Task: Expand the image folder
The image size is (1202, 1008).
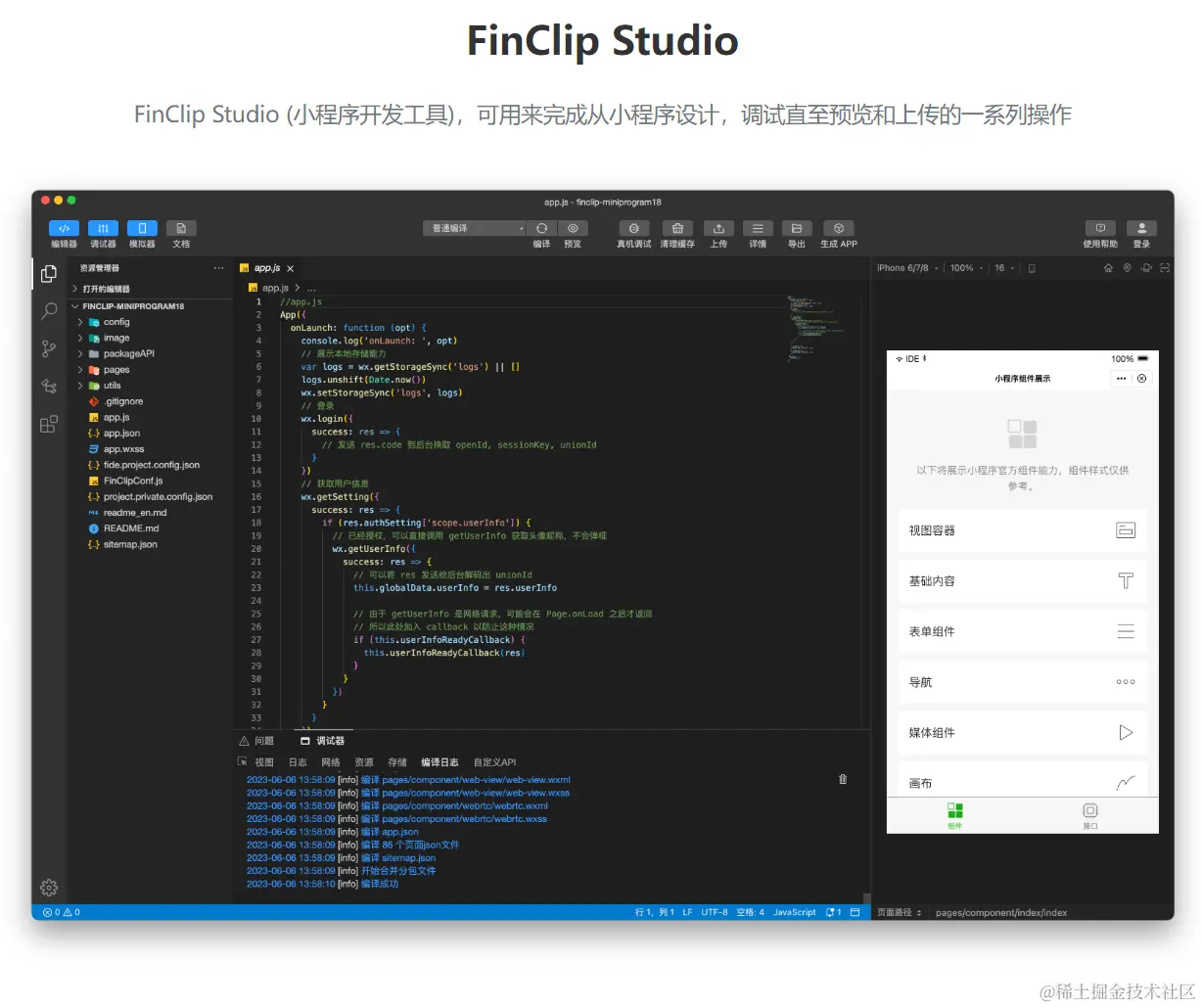Action: (151, 338)
